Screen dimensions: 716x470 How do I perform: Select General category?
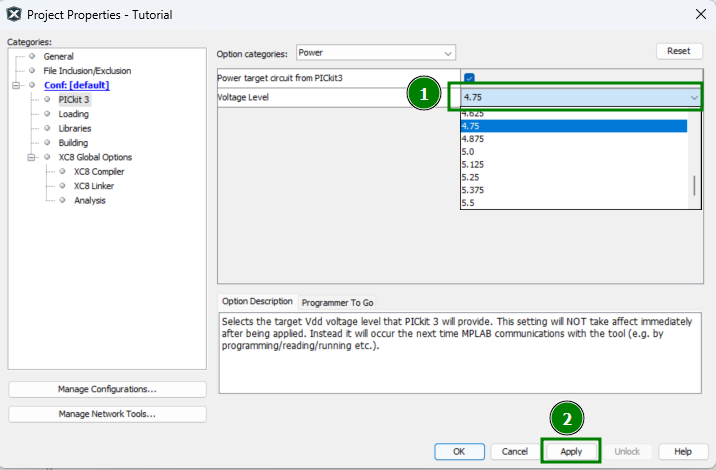coord(58,57)
